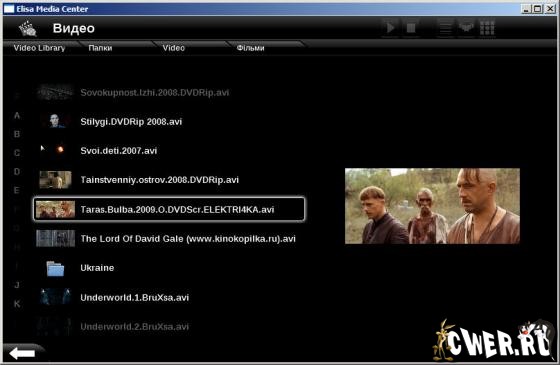The height and width of the screenshot is (365, 560).
Task: Jump to letter B in alphabet index
Action: (17, 134)
